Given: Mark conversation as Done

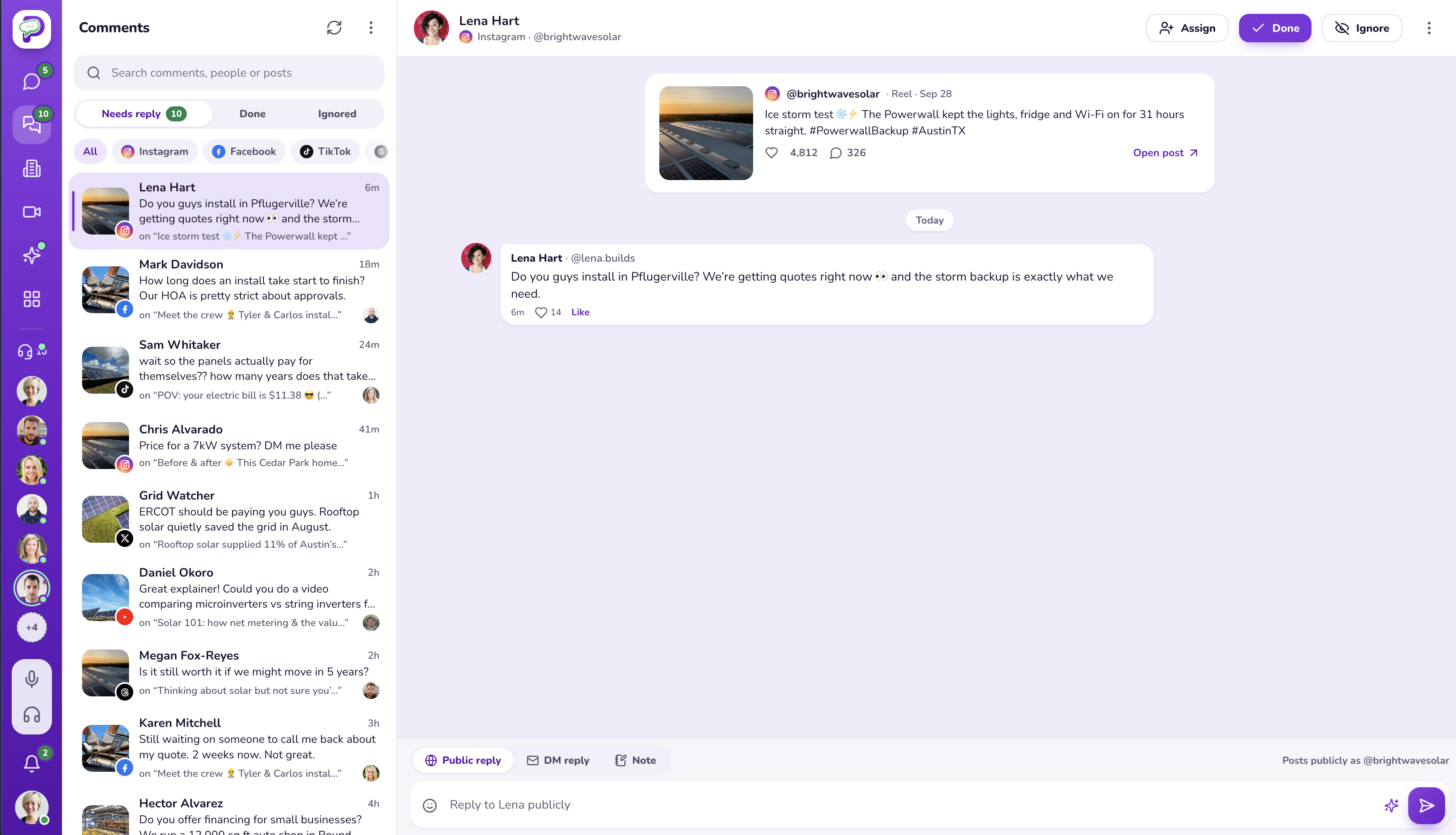Looking at the screenshot, I should (1275, 28).
